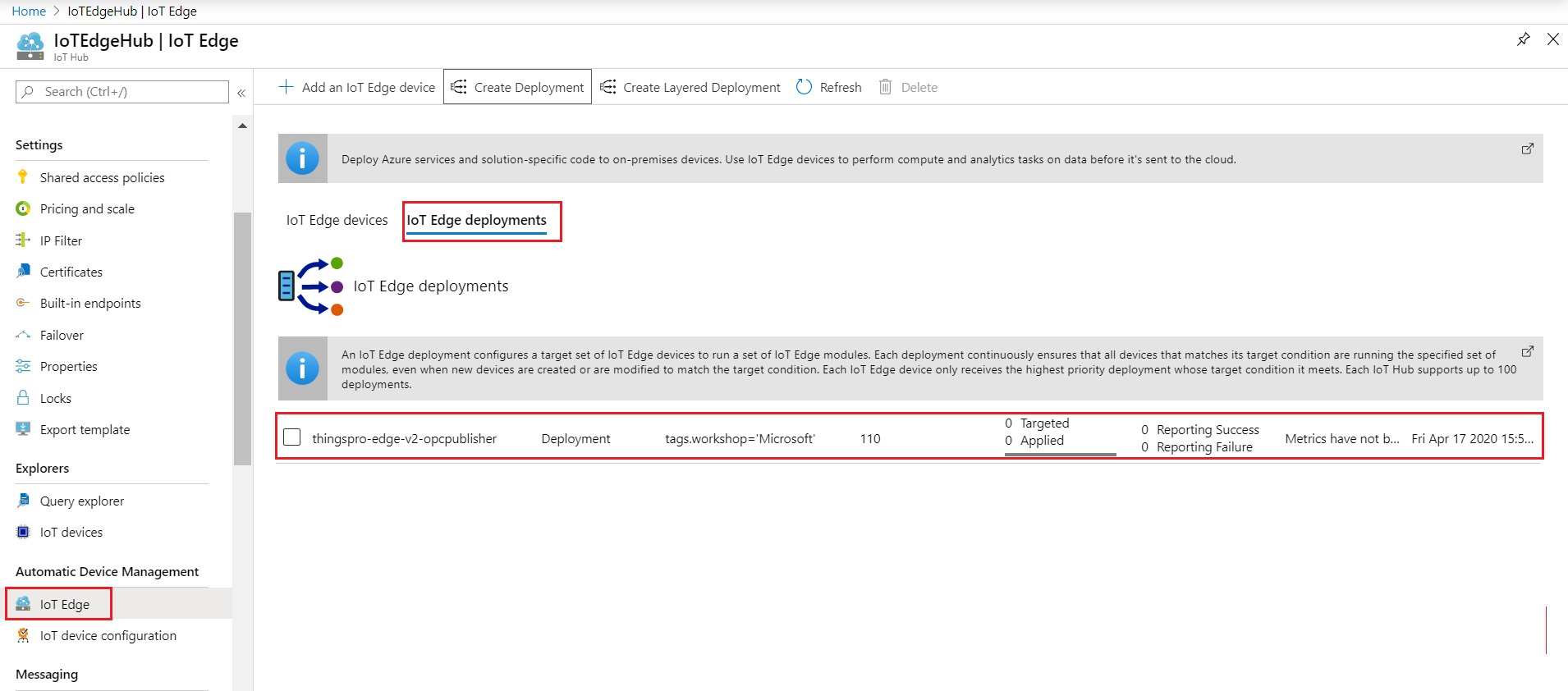Image resolution: width=1568 pixels, height=691 pixels.
Task: Click the Refresh button
Action: click(x=829, y=87)
